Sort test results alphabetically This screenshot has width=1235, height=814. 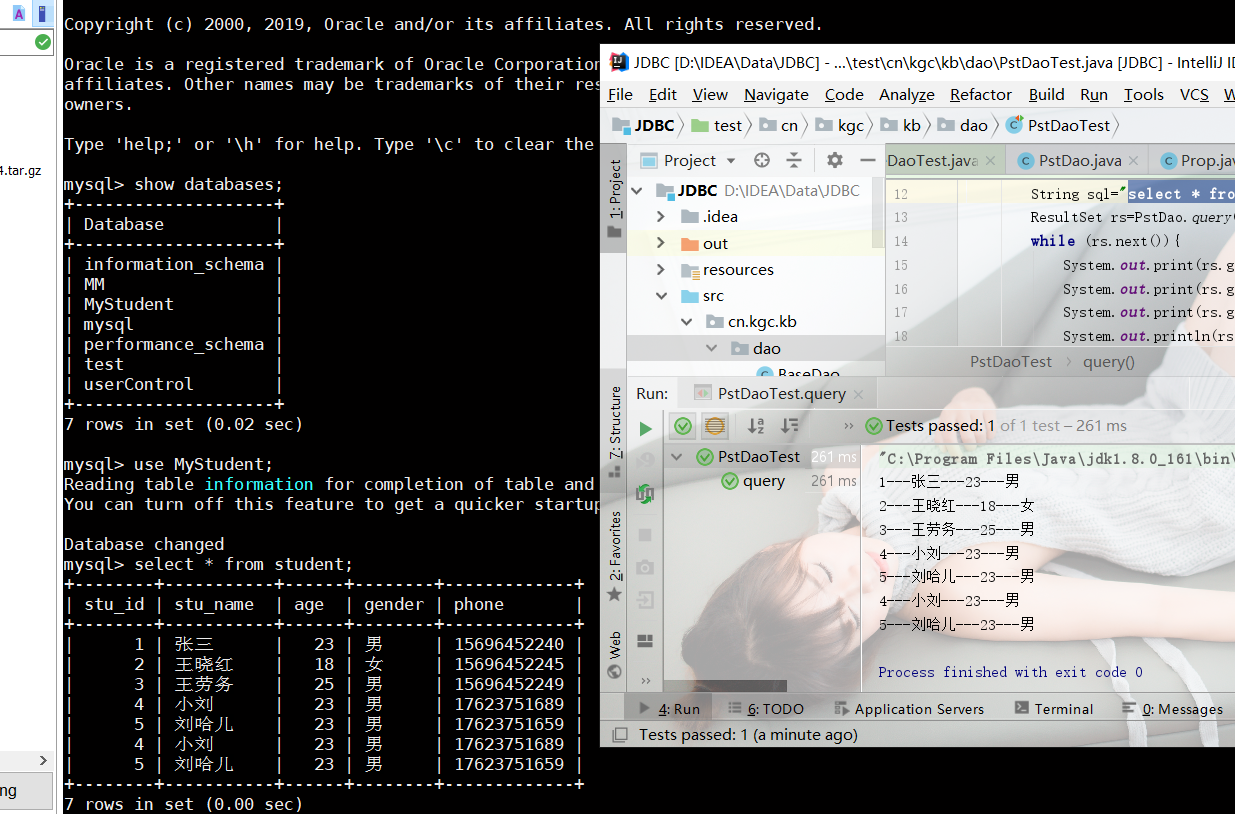click(x=756, y=426)
